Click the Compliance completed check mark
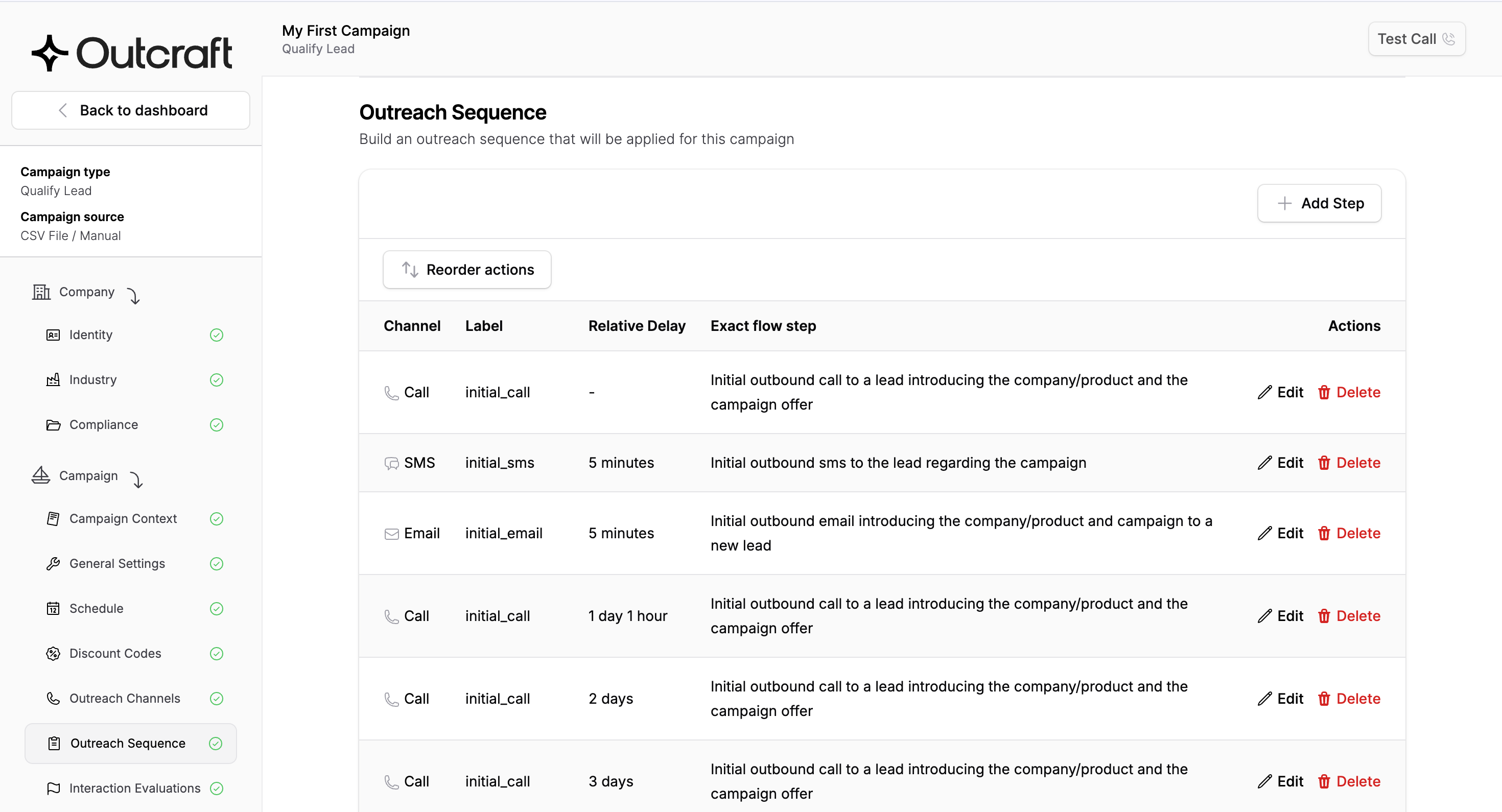Screen dimensions: 1502x812 [x=216, y=424]
